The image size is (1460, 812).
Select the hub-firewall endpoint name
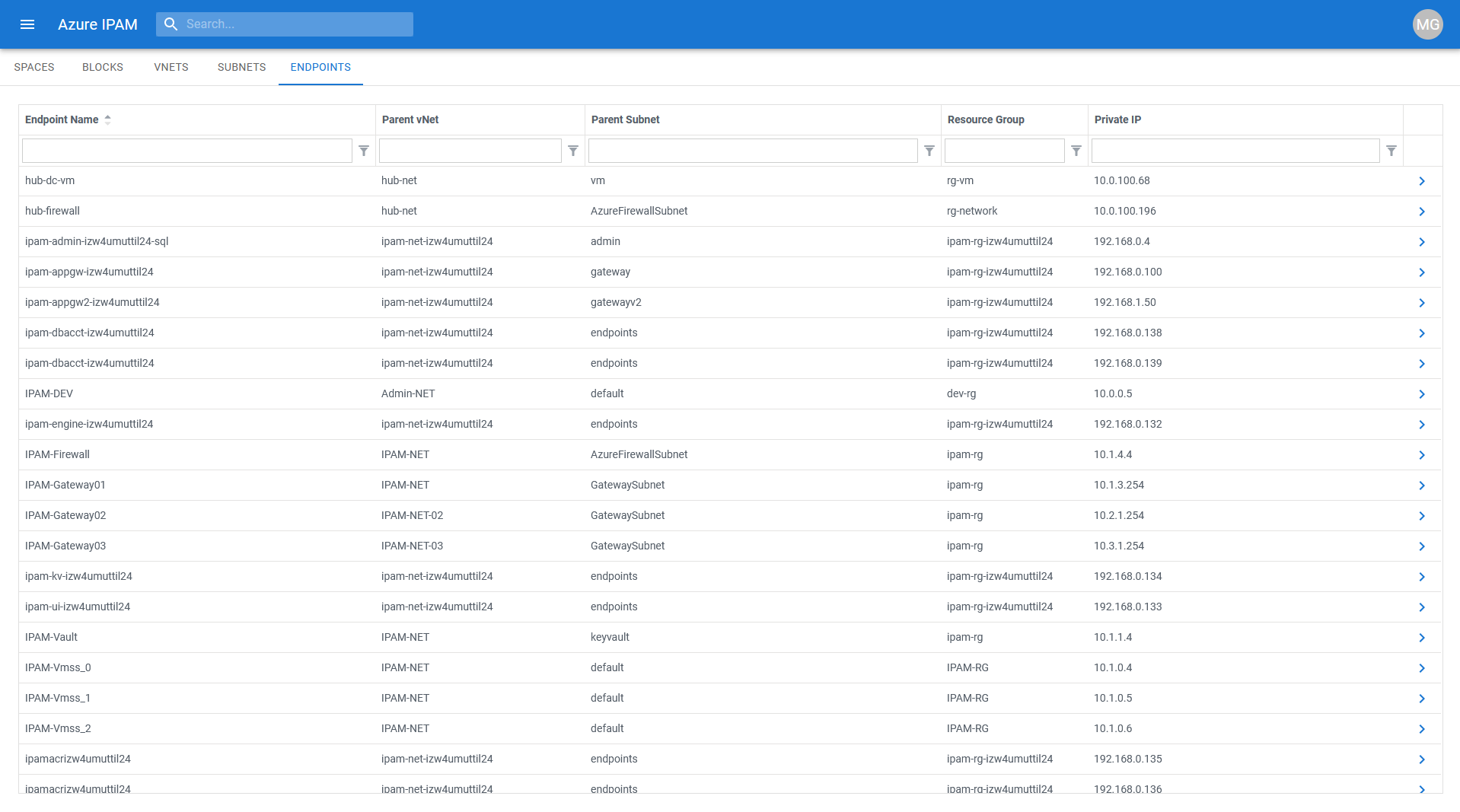click(x=53, y=211)
